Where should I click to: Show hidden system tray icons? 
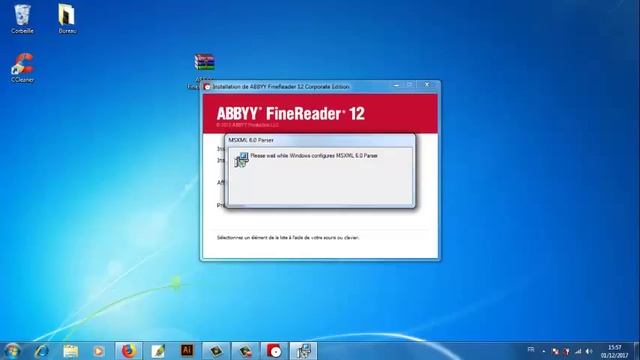(544, 351)
